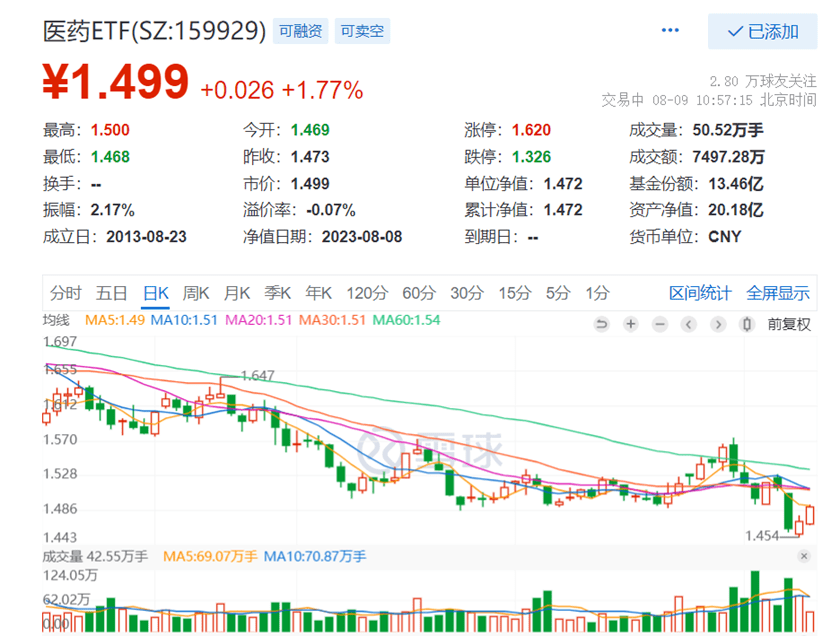
Task: Click 全屏显示 to view fullscreen
Action: pyautogui.click(x=778, y=293)
